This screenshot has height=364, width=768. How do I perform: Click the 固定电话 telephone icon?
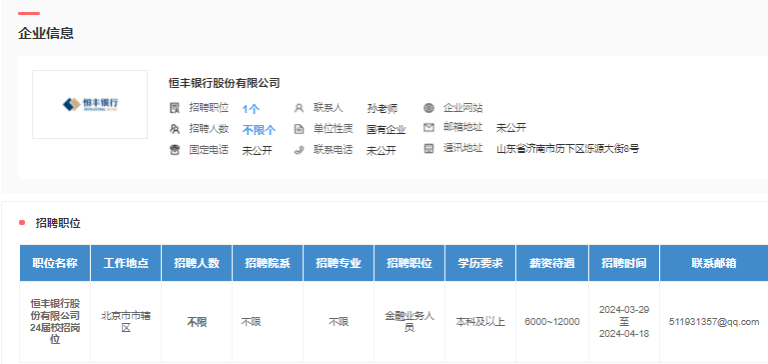pyautogui.click(x=174, y=150)
